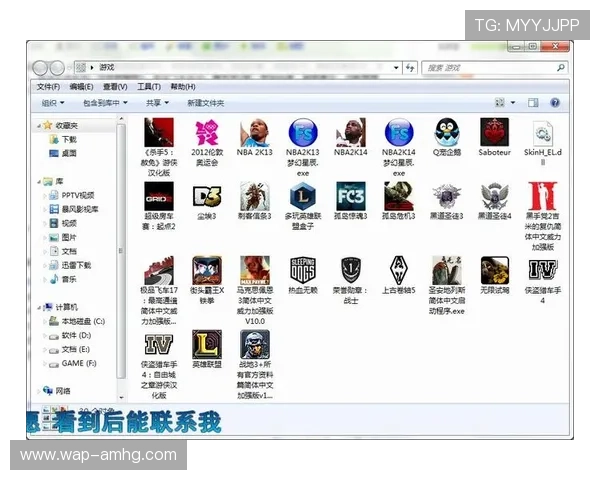Click the navigation pane scrollbar
This screenshot has width=600, height=480.
(x=121, y=251)
